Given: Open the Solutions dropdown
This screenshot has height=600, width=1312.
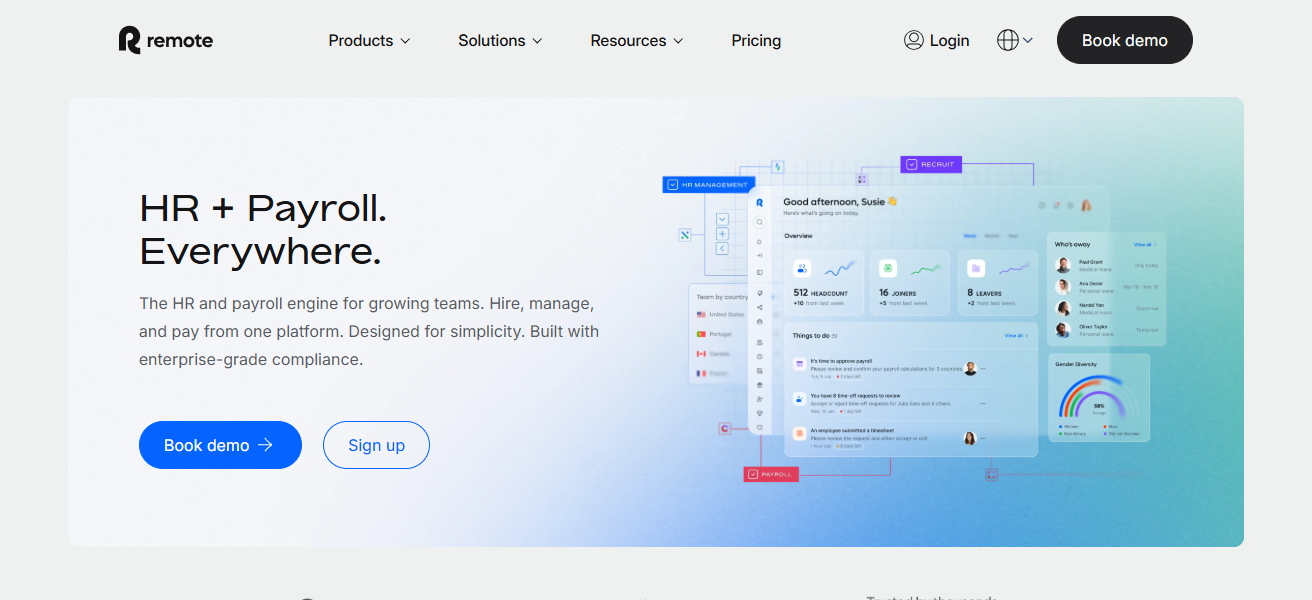Looking at the screenshot, I should (499, 40).
